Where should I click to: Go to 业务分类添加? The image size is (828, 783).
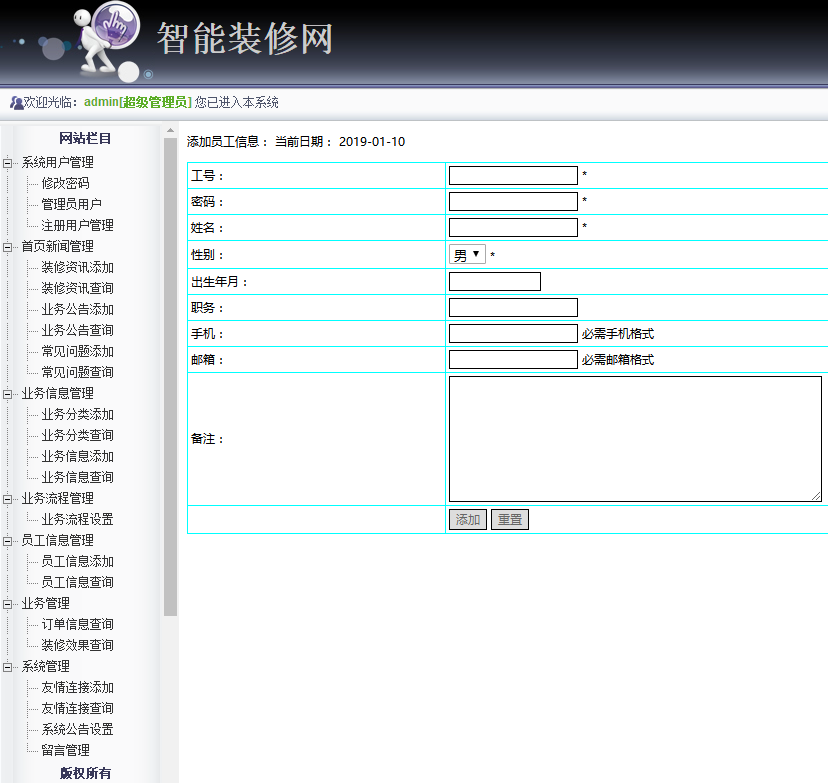[x=78, y=414]
